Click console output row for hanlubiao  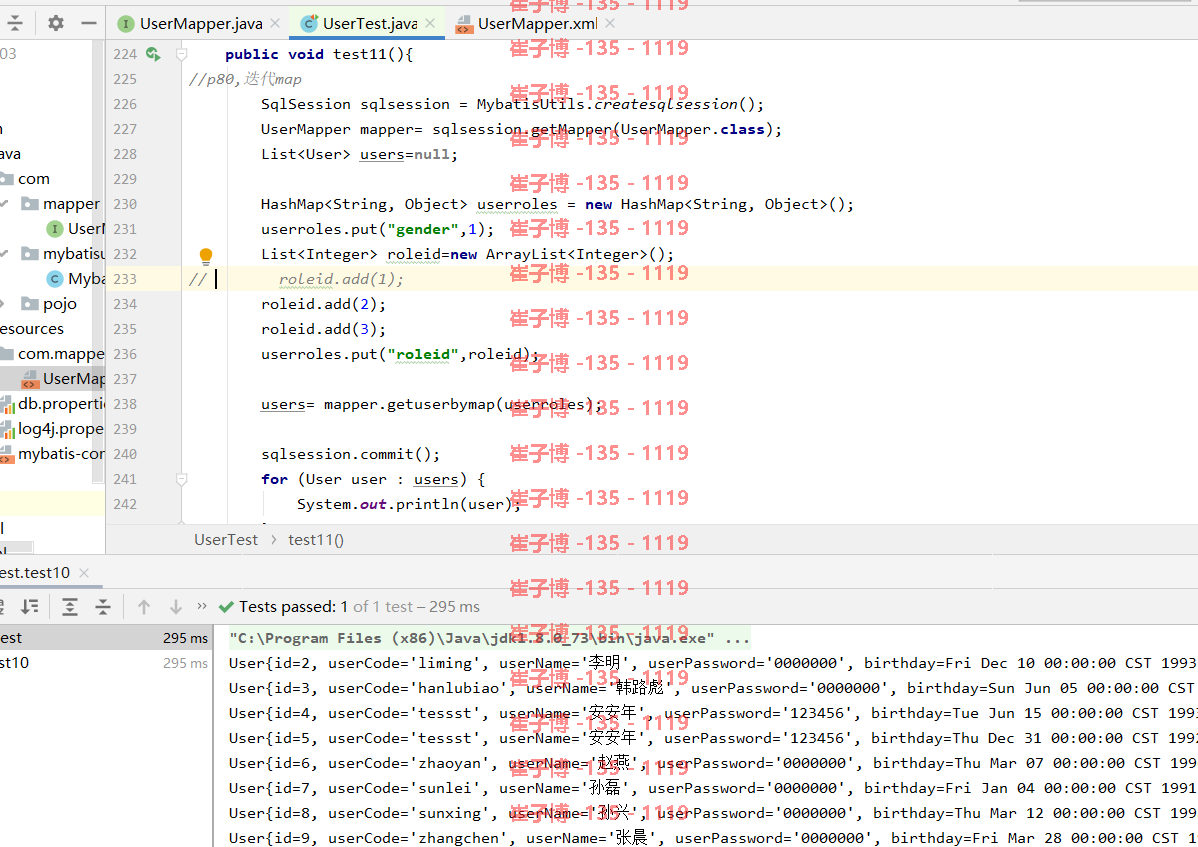pyautogui.click(x=713, y=688)
